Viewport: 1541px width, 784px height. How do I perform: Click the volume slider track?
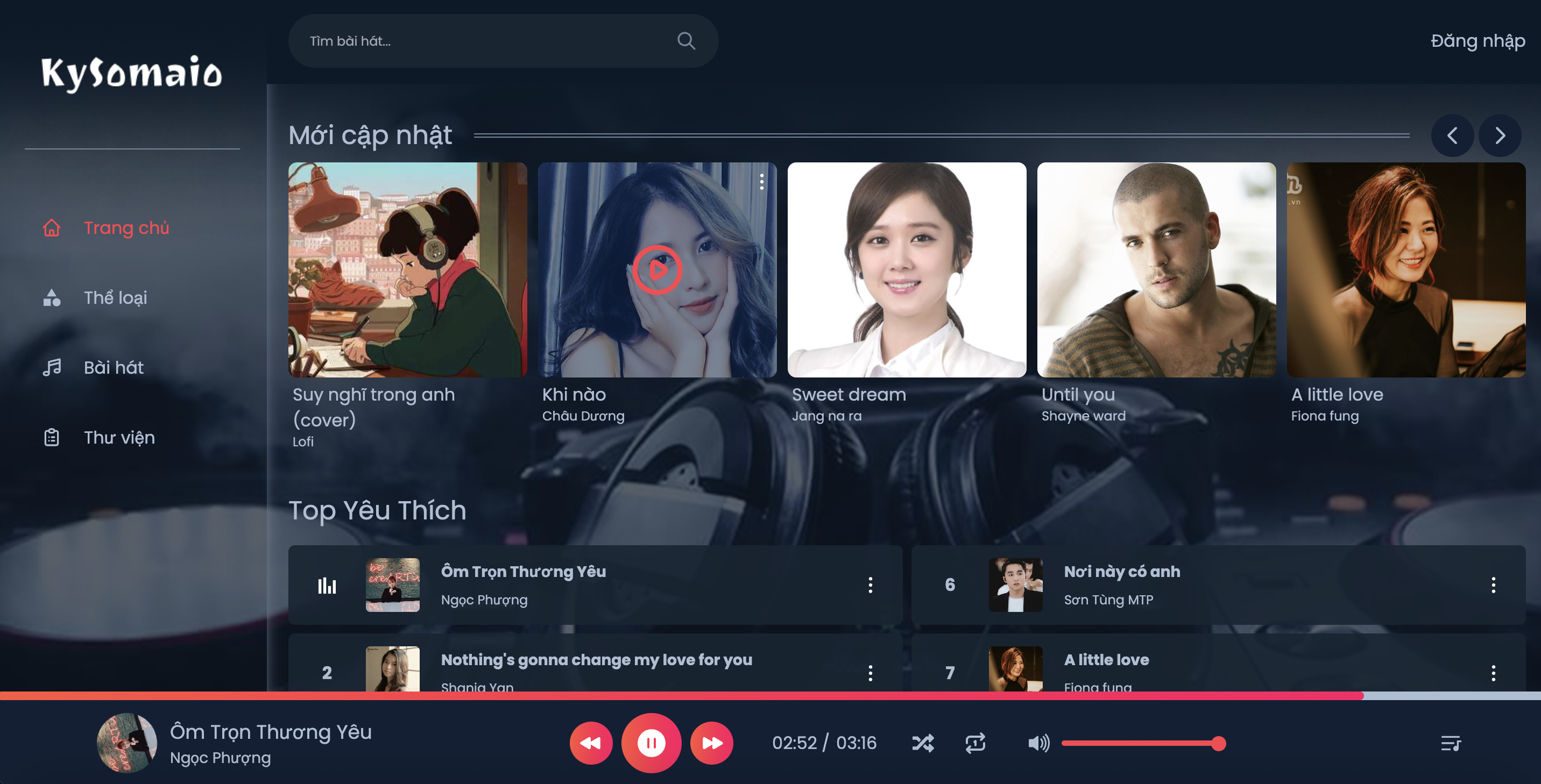coord(1136,743)
